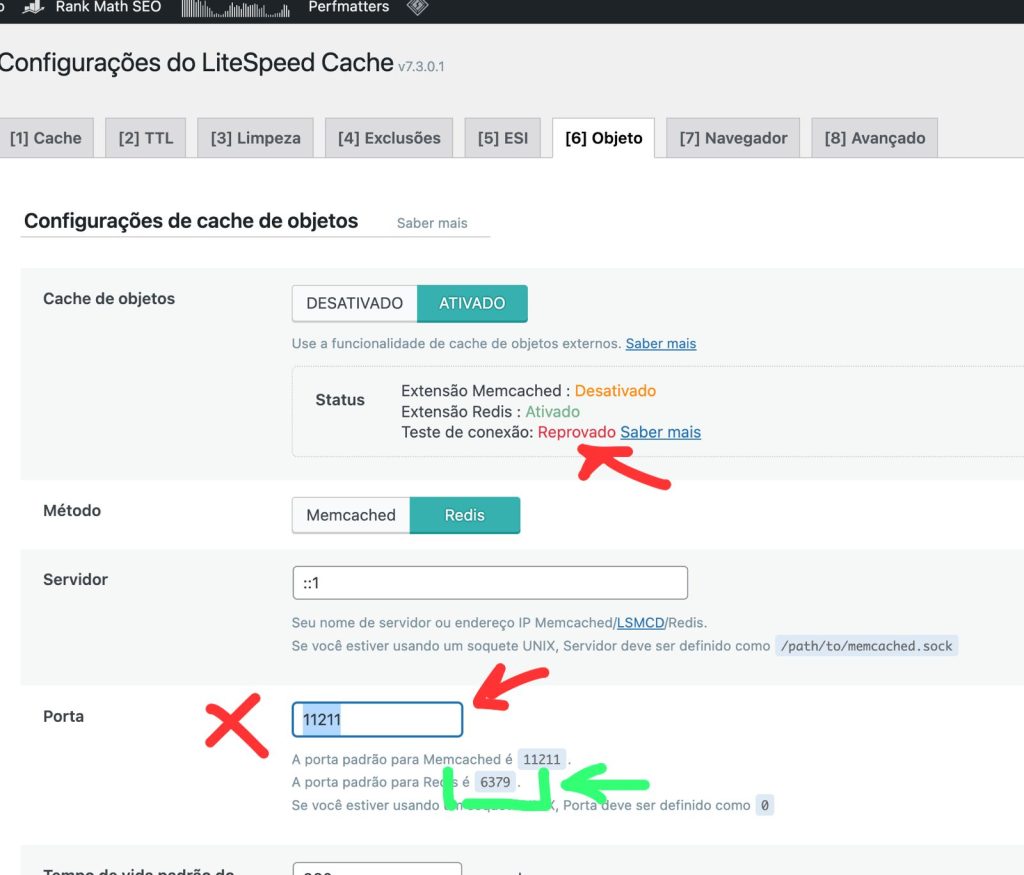The image size is (1024, 875).
Task: Open Saber mais link beside connection test
Action: click(x=660, y=432)
